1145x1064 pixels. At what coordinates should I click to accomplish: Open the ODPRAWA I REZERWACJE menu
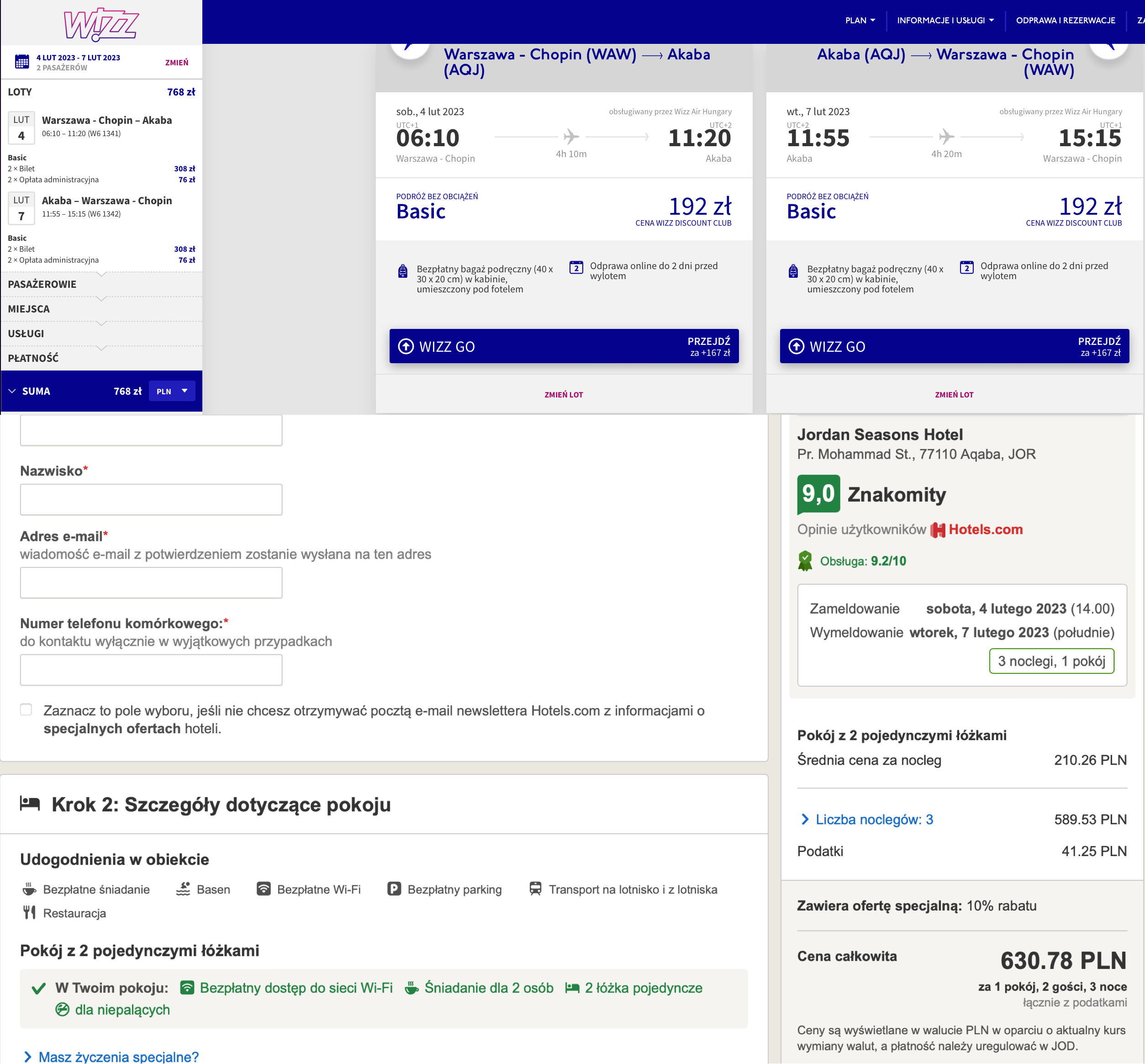(x=1066, y=20)
